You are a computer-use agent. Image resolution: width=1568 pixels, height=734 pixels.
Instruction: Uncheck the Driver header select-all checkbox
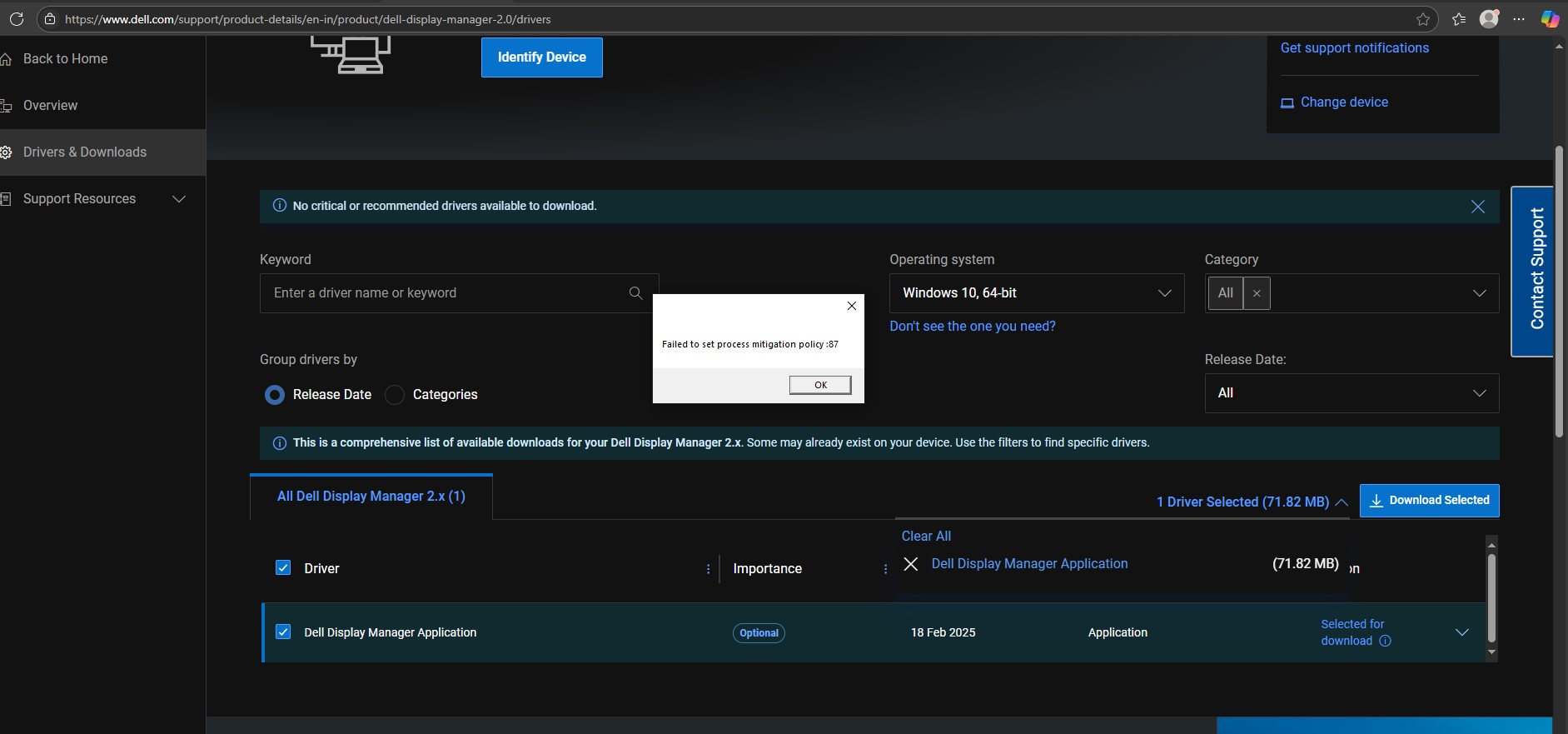pos(283,568)
